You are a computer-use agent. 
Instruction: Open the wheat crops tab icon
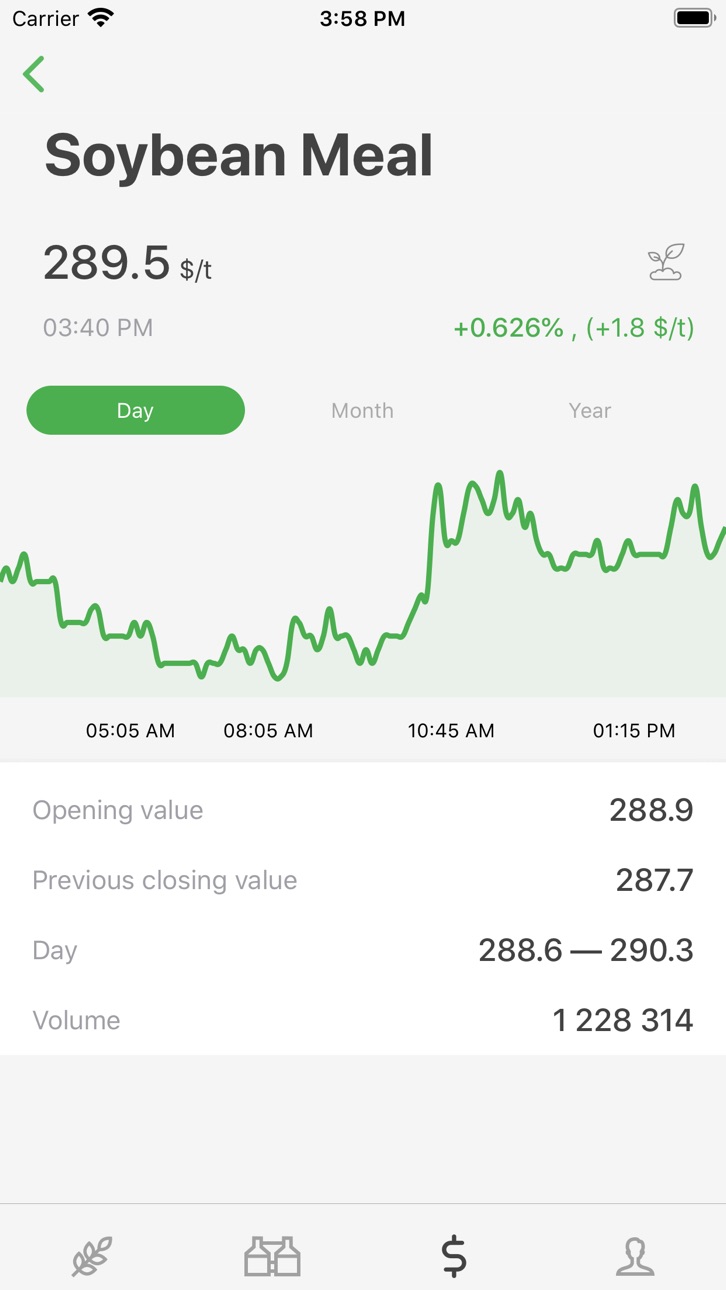coord(91,1256)
